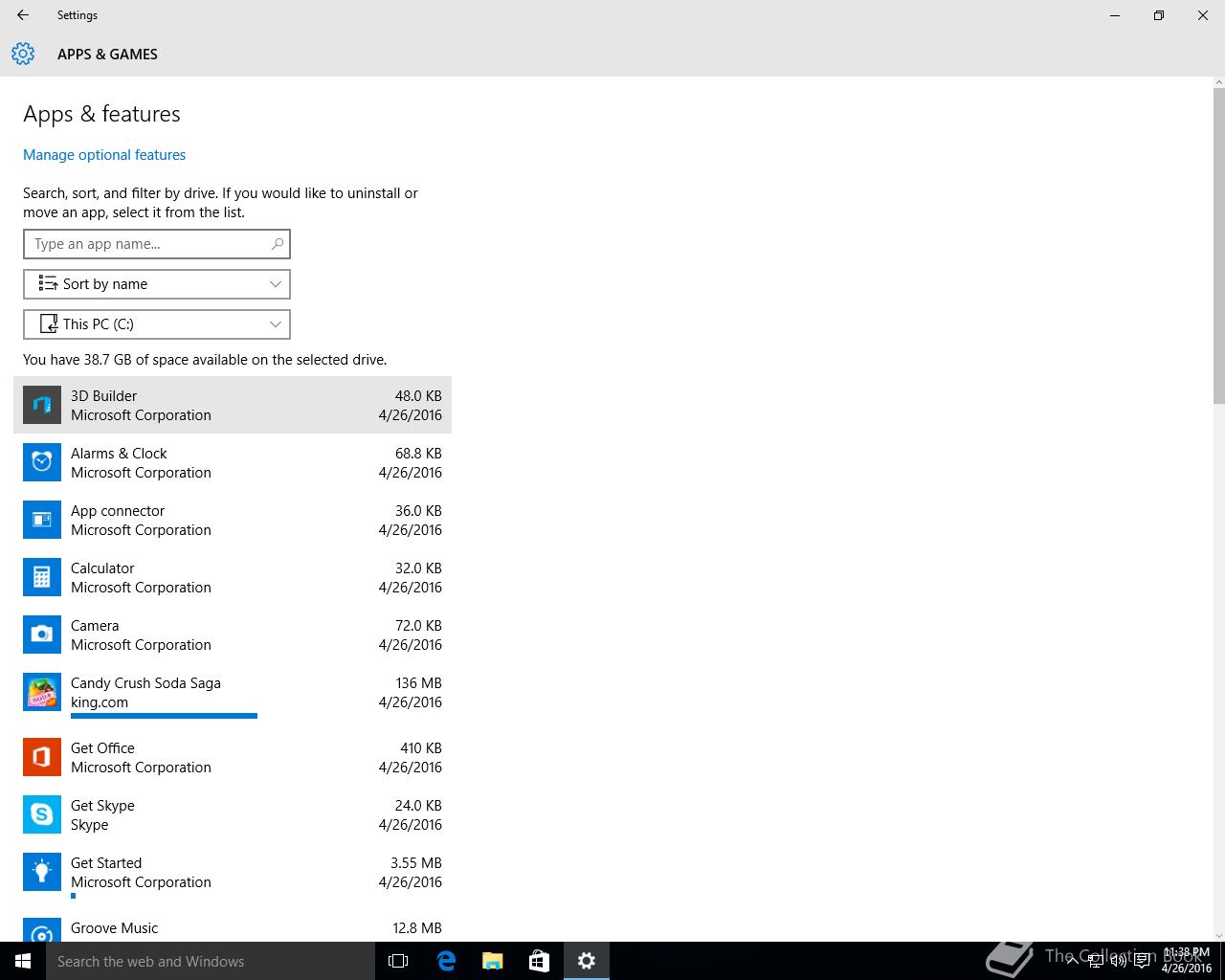Select the Get Started app name
The image size is (1225, 980).
106,863
